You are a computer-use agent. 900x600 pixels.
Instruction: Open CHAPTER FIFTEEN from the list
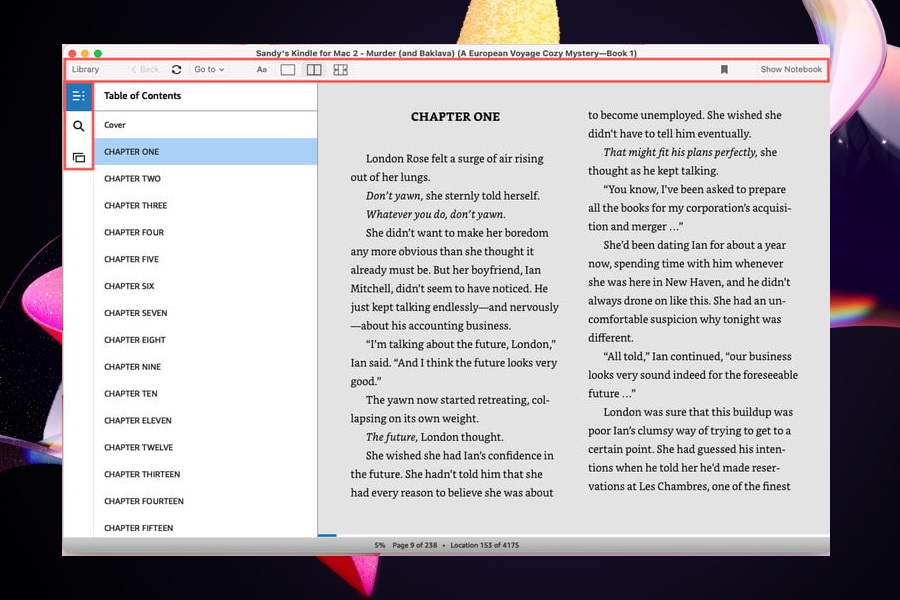point(138,528)
